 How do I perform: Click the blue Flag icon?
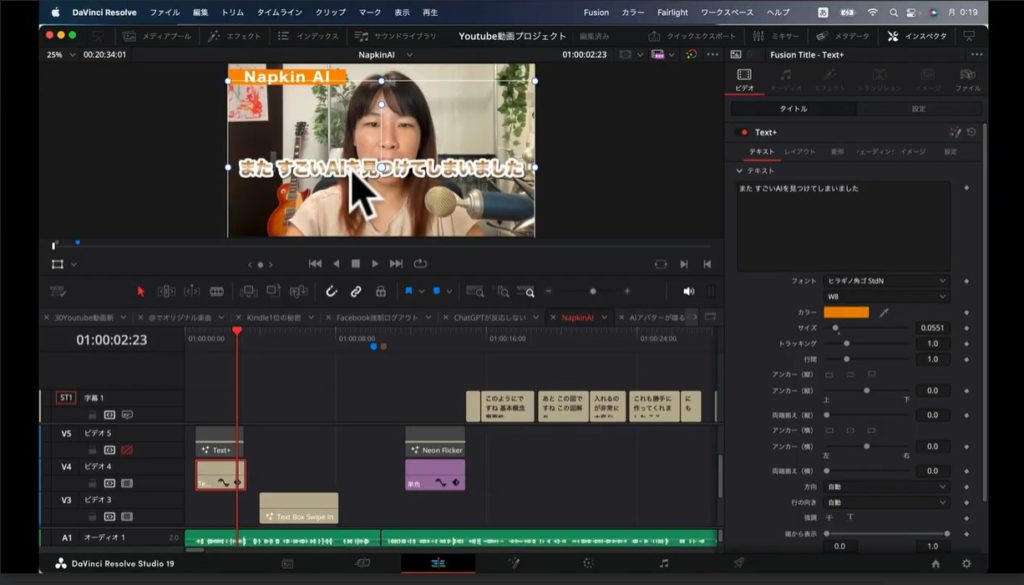coord(409,291)
